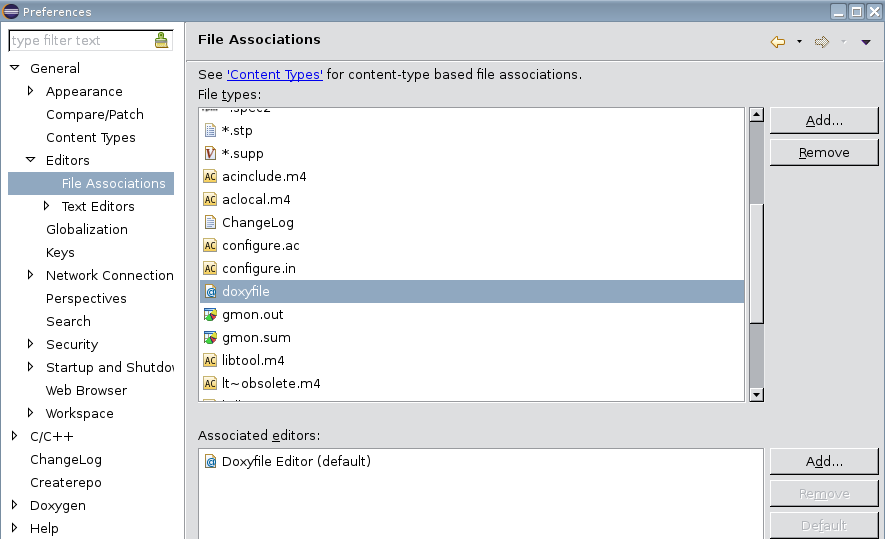
Task: Select Content Types in the tree
Action: coord(90,137)
